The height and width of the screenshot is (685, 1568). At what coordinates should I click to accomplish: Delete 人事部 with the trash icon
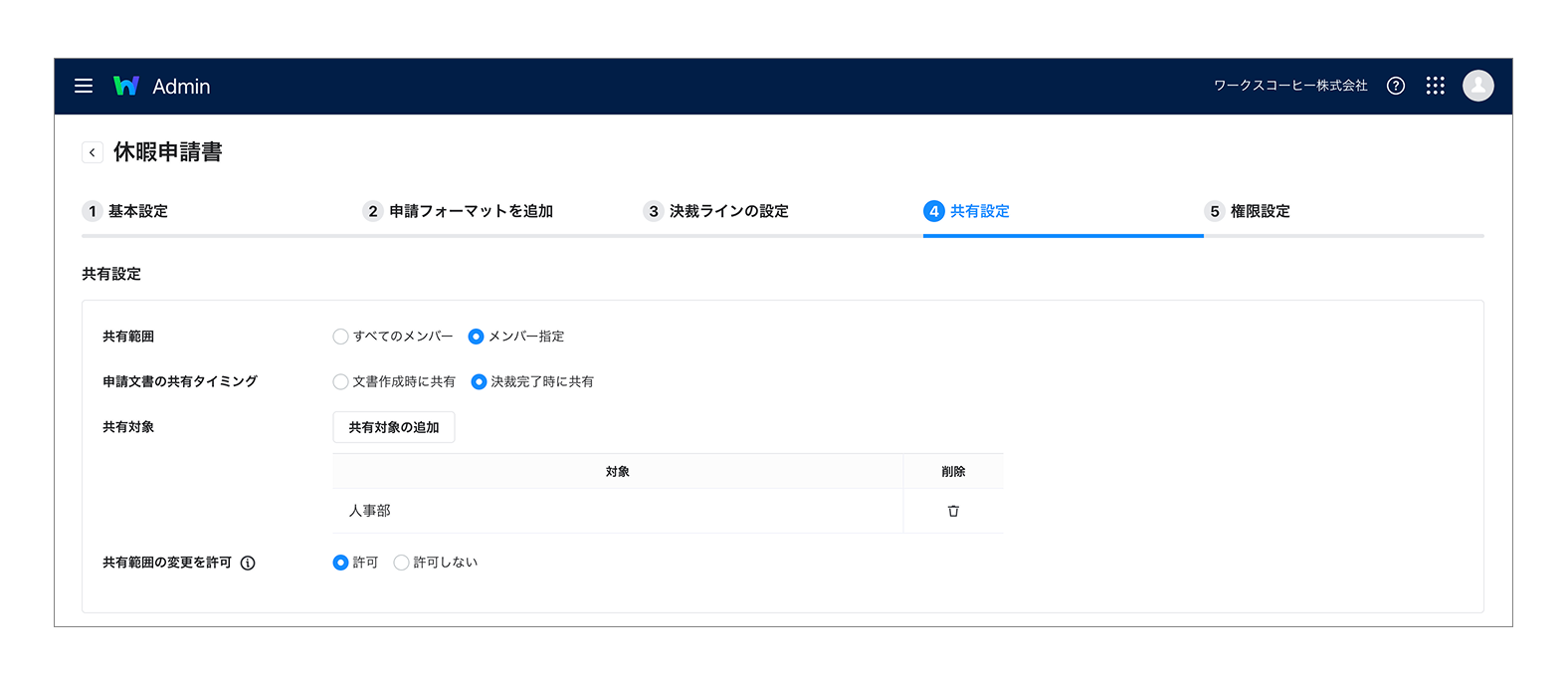[x=953, y=511]
